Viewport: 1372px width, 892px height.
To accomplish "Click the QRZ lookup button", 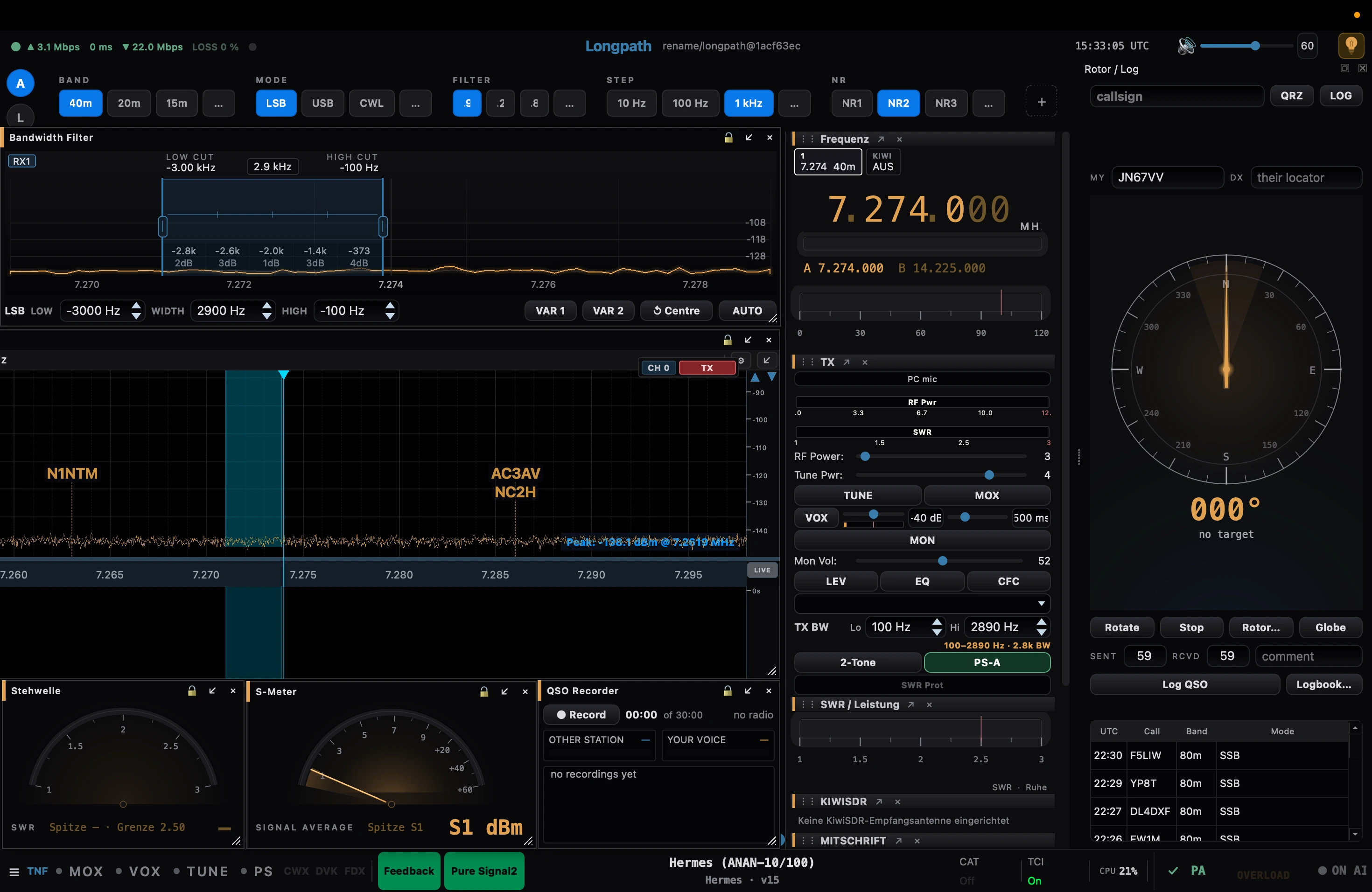I will 1291,96.
